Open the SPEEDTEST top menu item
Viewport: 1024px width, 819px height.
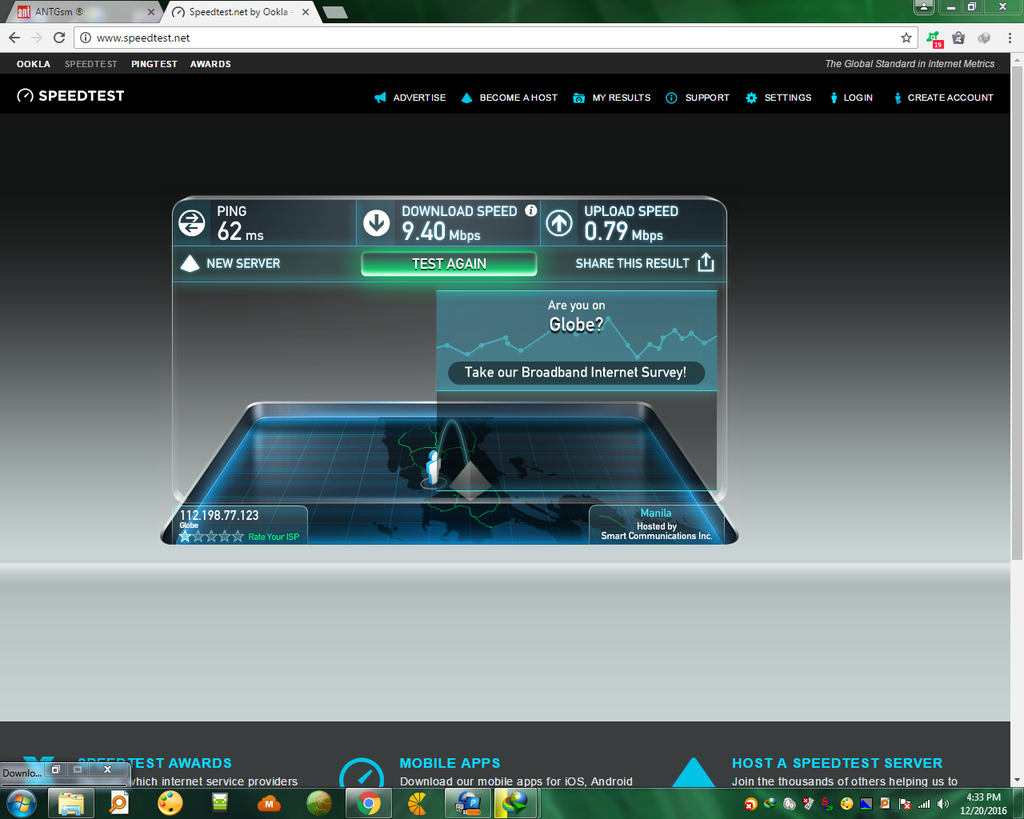coord(91,64)
